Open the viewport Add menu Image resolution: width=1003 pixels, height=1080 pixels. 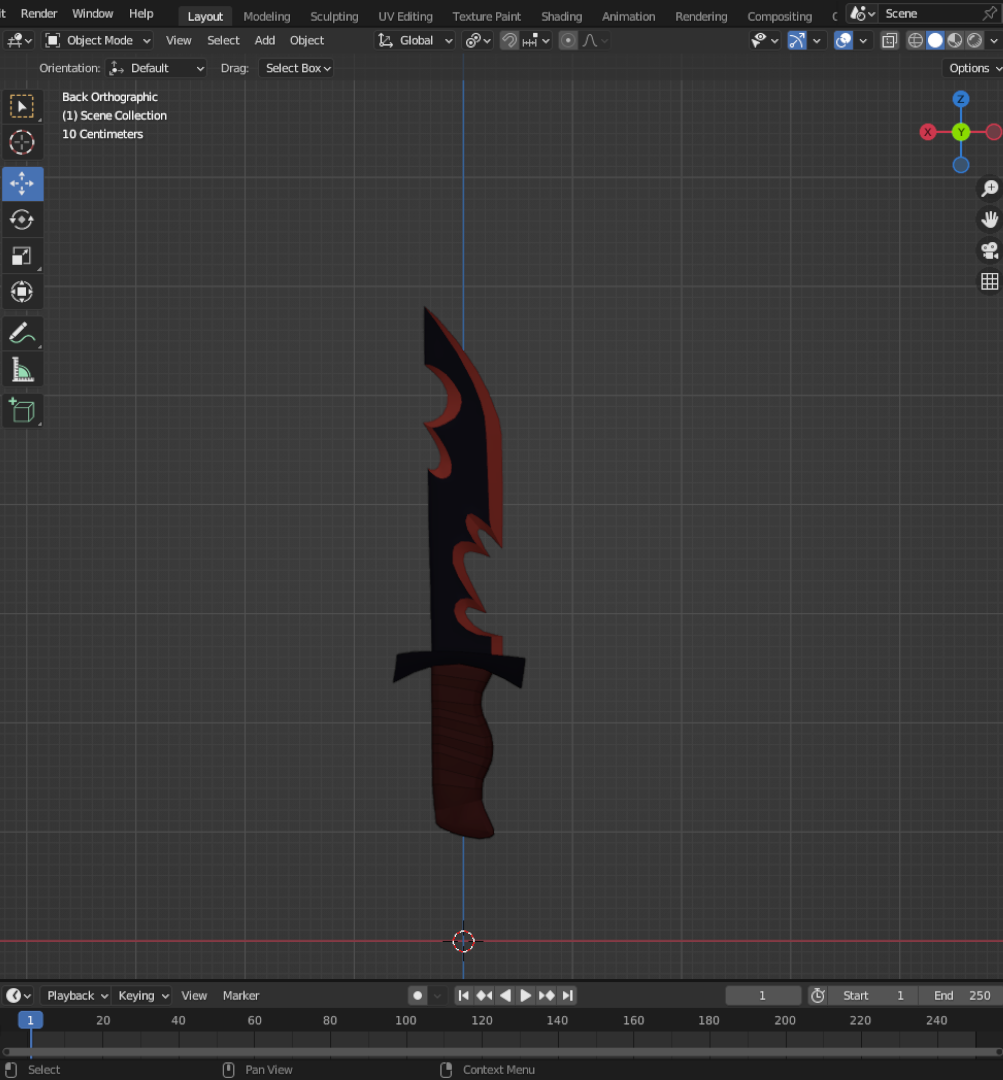coord(265,41)
